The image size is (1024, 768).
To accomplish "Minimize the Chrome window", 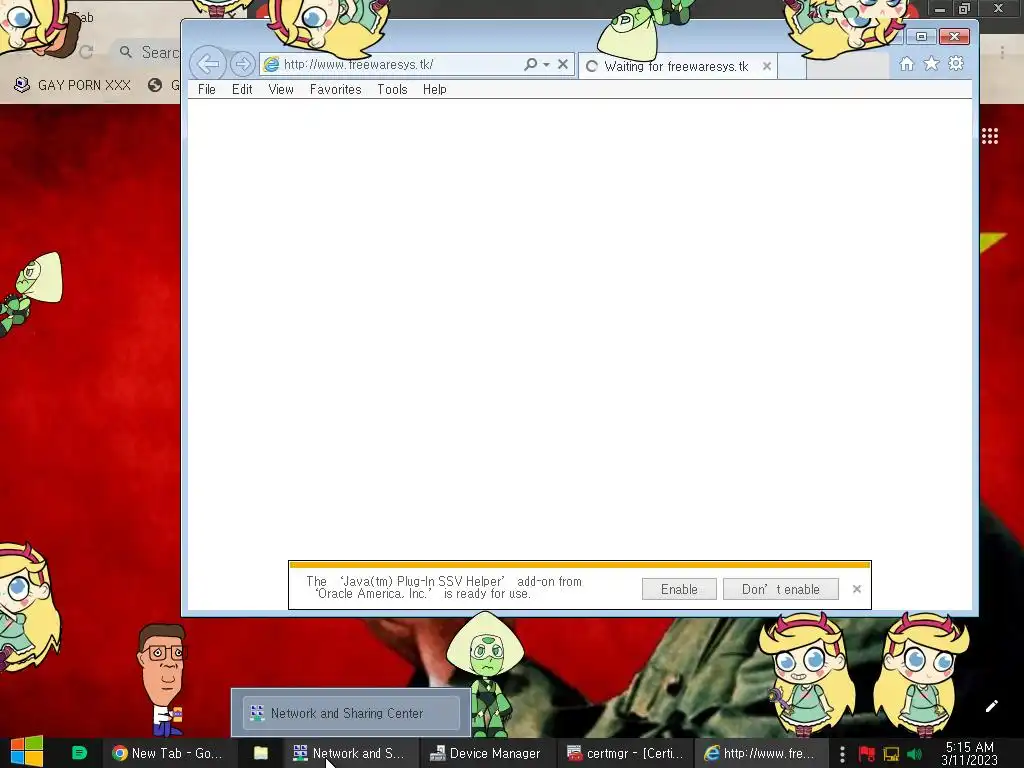I will pyautogui.click(x=940, y=8).
